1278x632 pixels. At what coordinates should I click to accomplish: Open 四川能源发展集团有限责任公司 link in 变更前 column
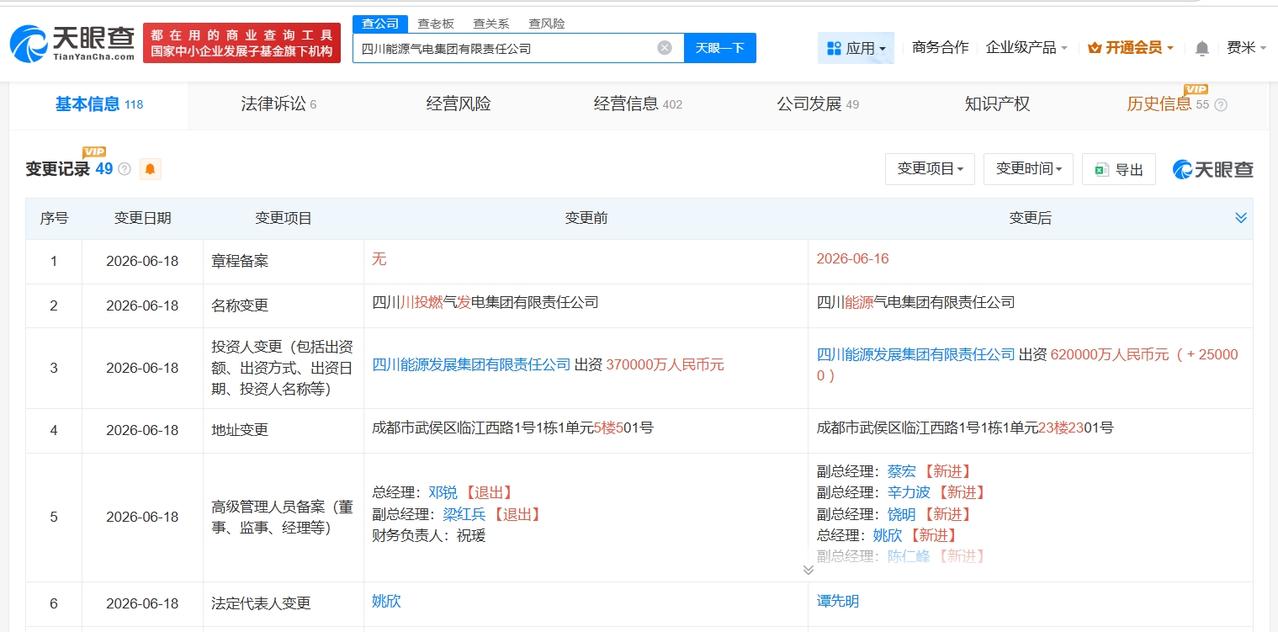click(471, 365)
